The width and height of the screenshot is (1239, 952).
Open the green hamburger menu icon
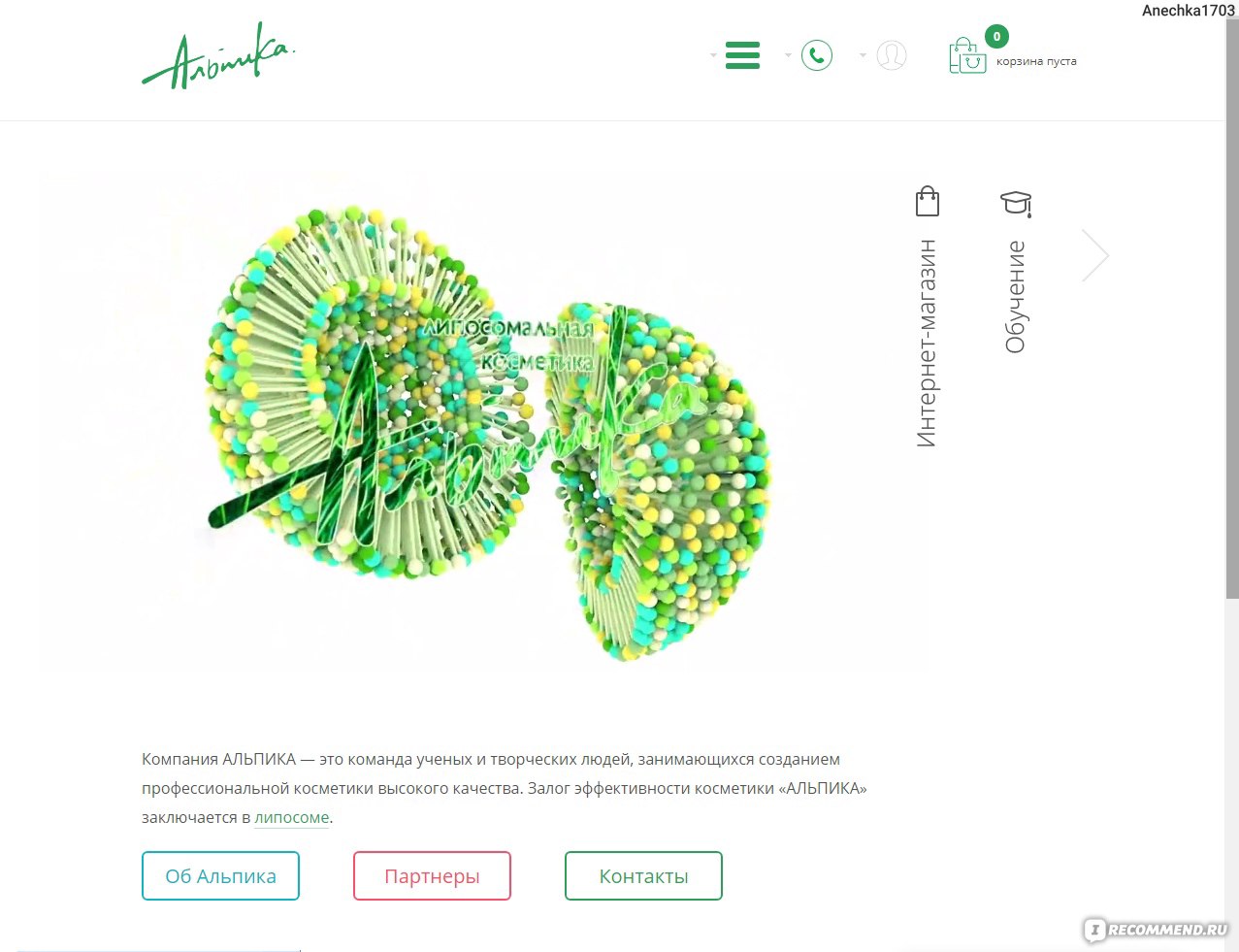click(x=742, y=55)
